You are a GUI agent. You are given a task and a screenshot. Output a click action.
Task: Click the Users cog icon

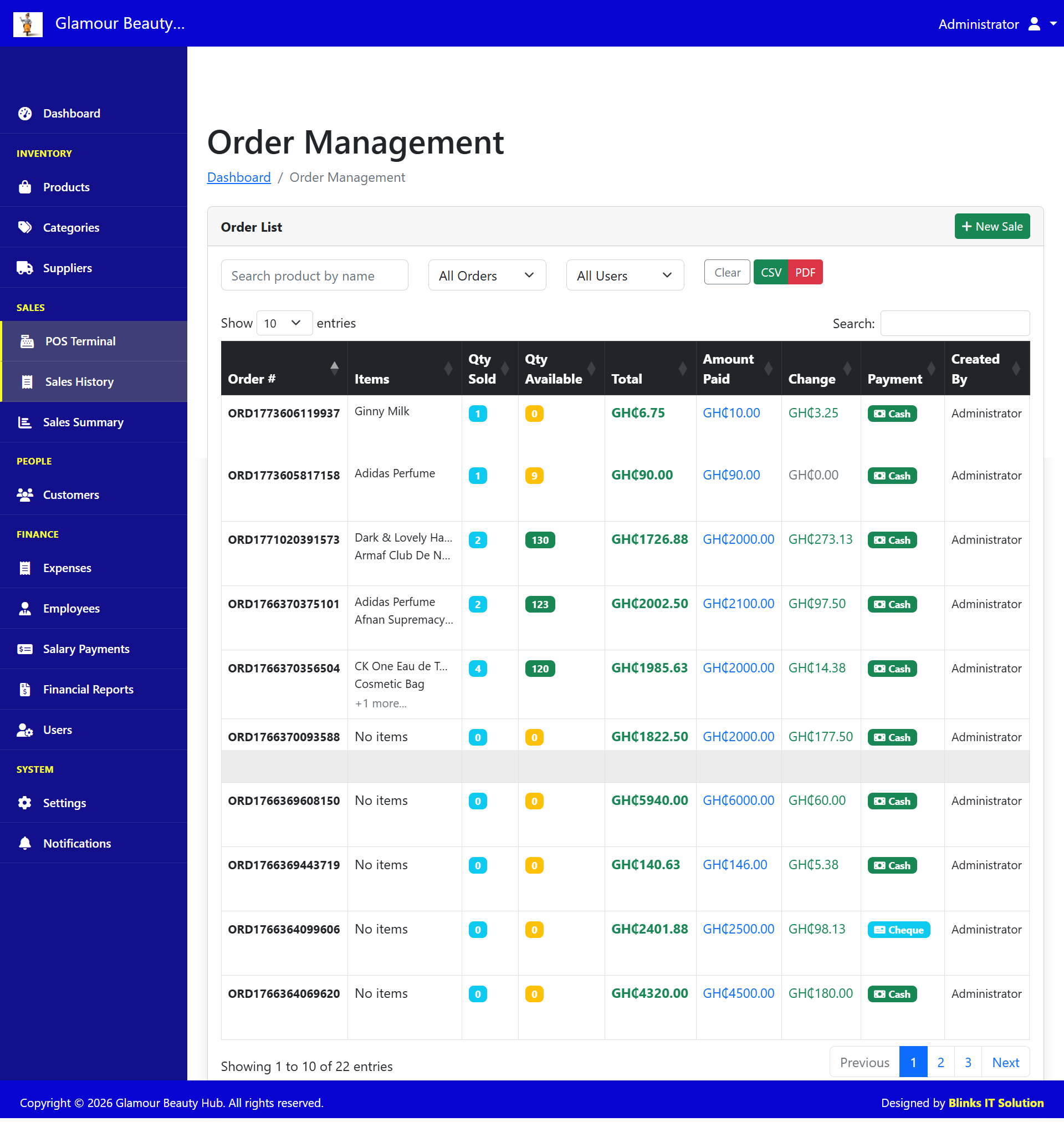pyautogui.click(x=25, y=730)
